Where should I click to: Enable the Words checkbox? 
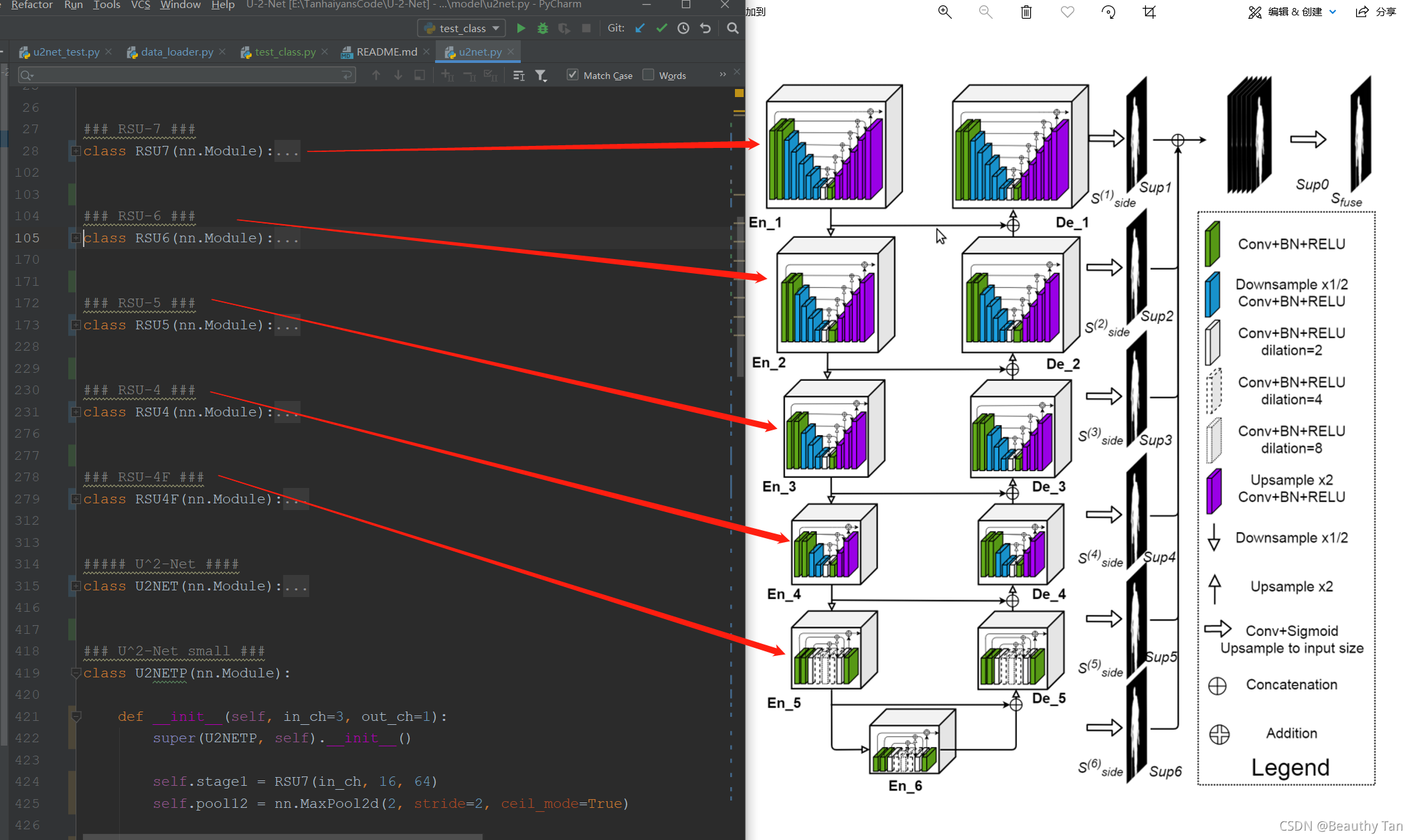(648, 75)
